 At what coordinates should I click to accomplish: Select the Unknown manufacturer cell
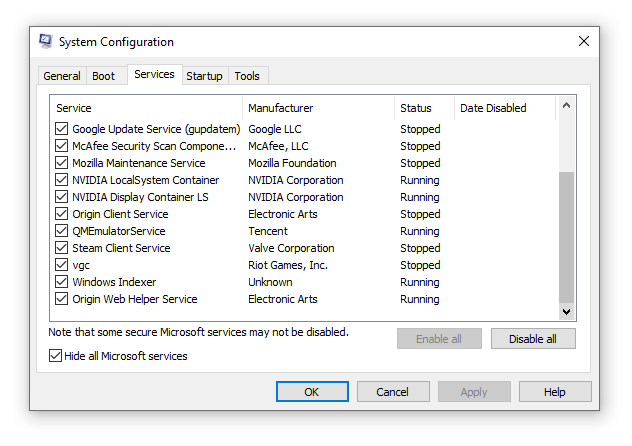(270, 282)
